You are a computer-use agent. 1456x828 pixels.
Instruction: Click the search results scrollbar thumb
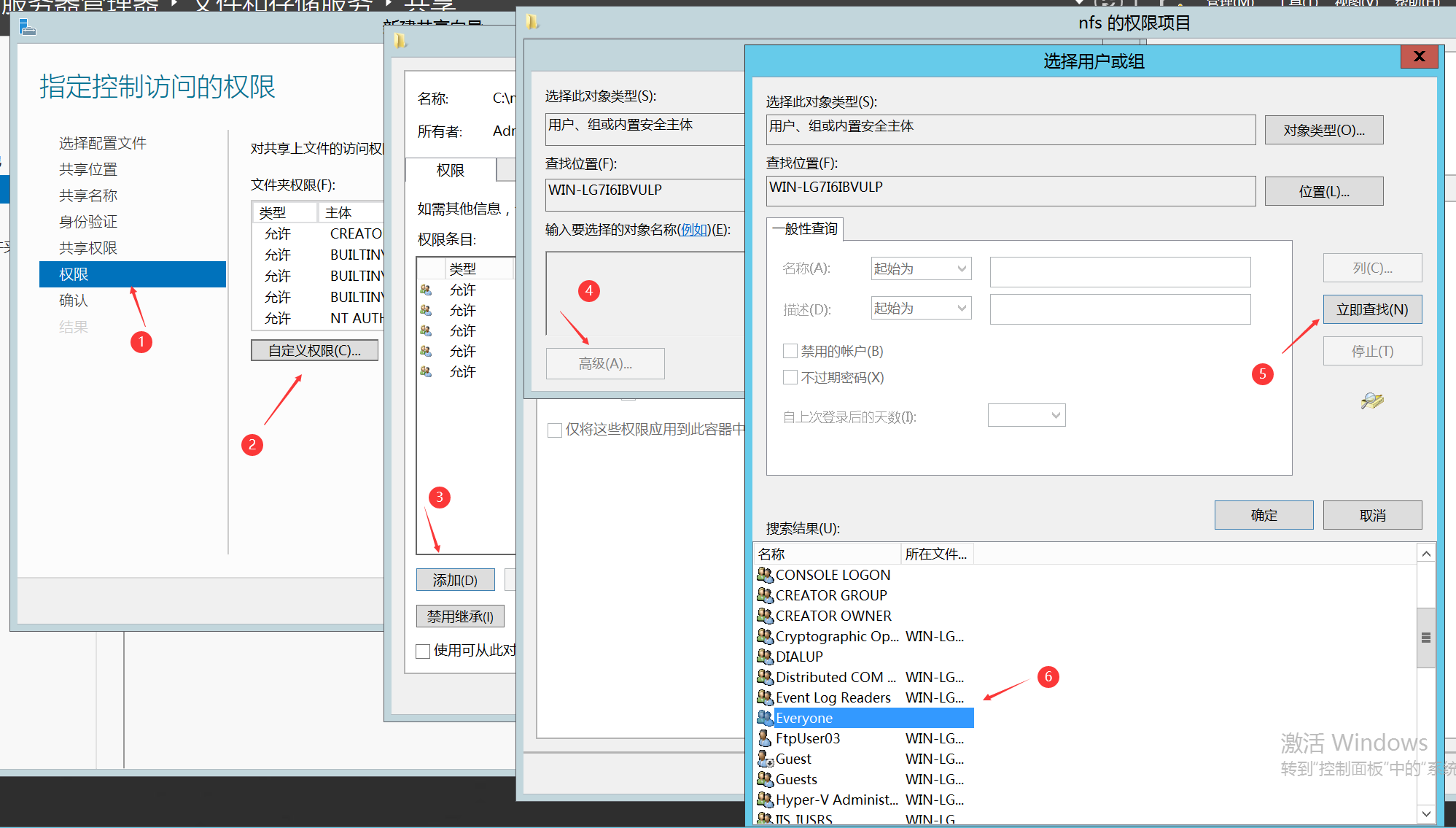click(x=1425, y=638)
